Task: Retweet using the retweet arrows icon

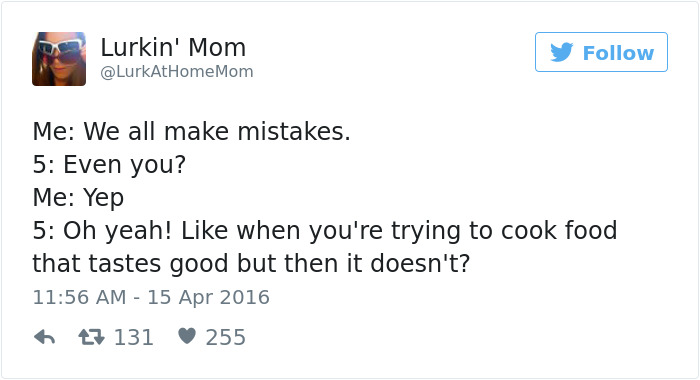Action: [92, 337]
